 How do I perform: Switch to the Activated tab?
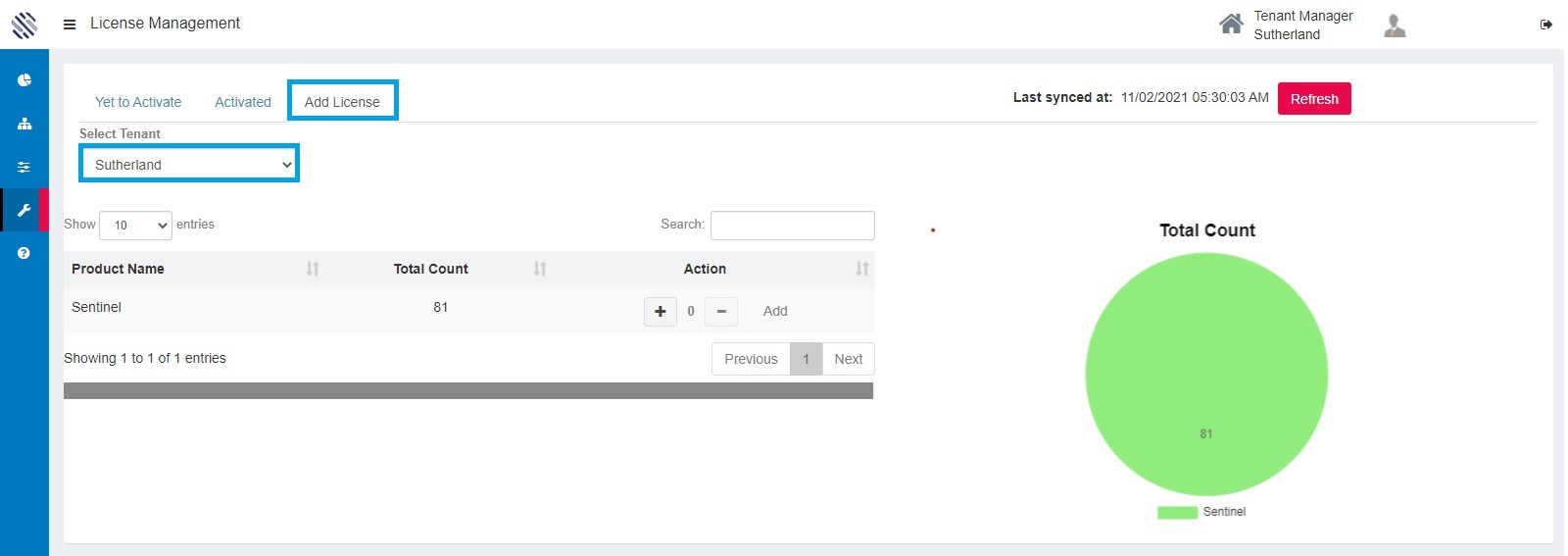(x=243, y=102)
